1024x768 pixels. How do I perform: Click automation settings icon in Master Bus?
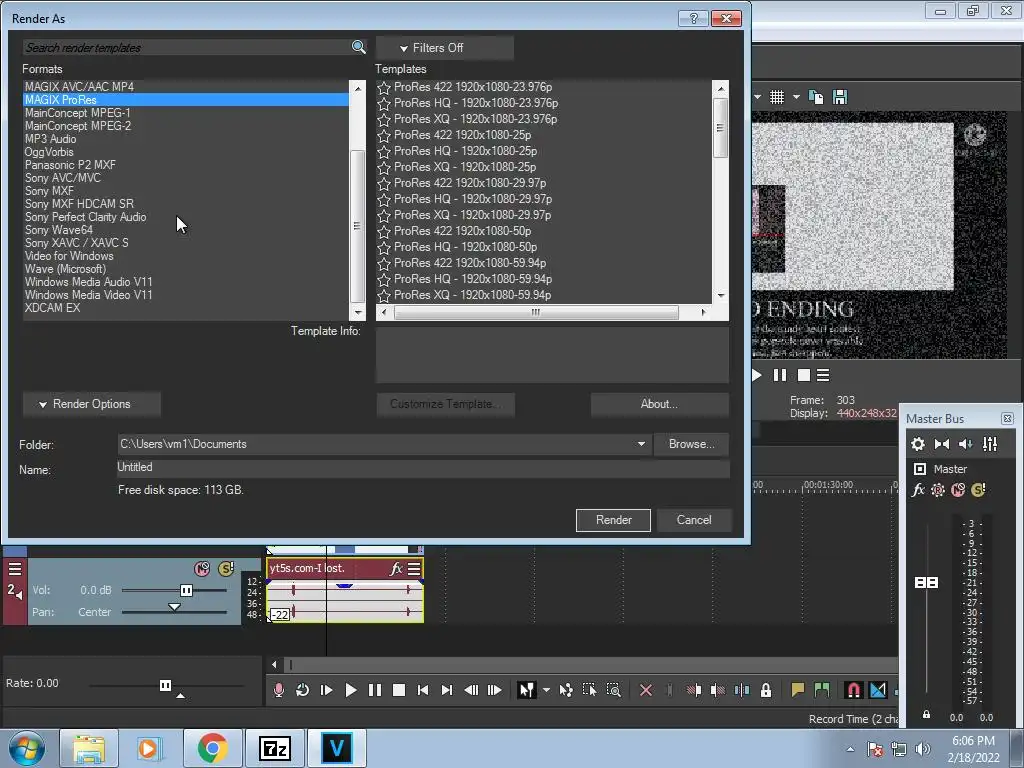click(x=938, y=489)
